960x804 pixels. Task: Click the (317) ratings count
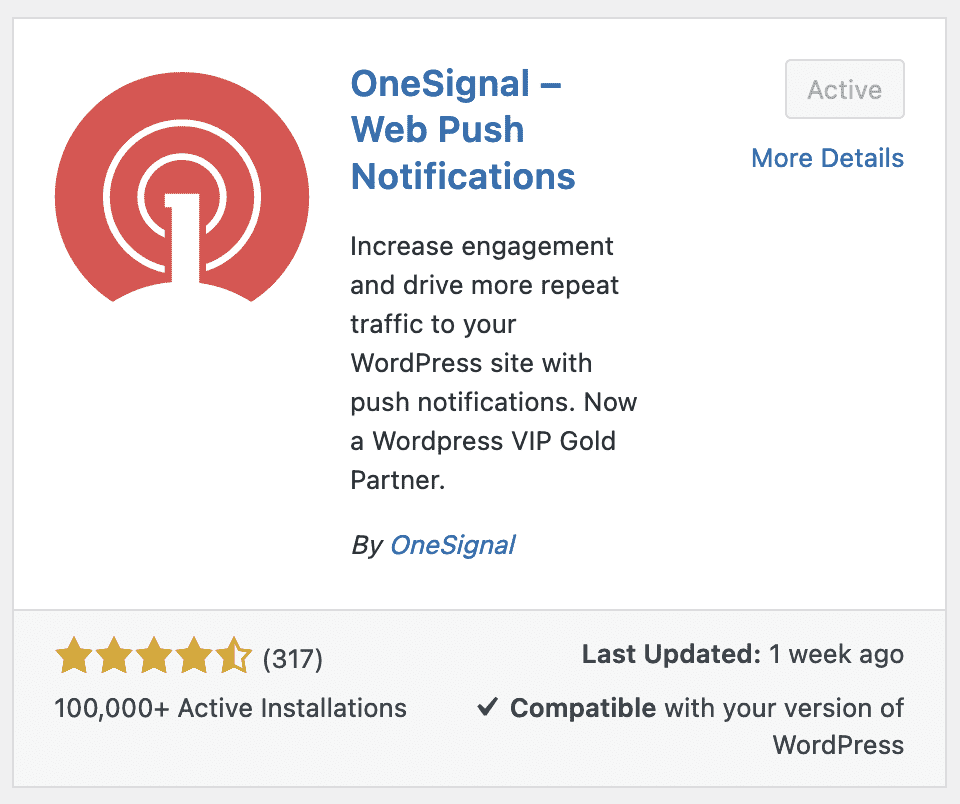(x=292, y=659)
